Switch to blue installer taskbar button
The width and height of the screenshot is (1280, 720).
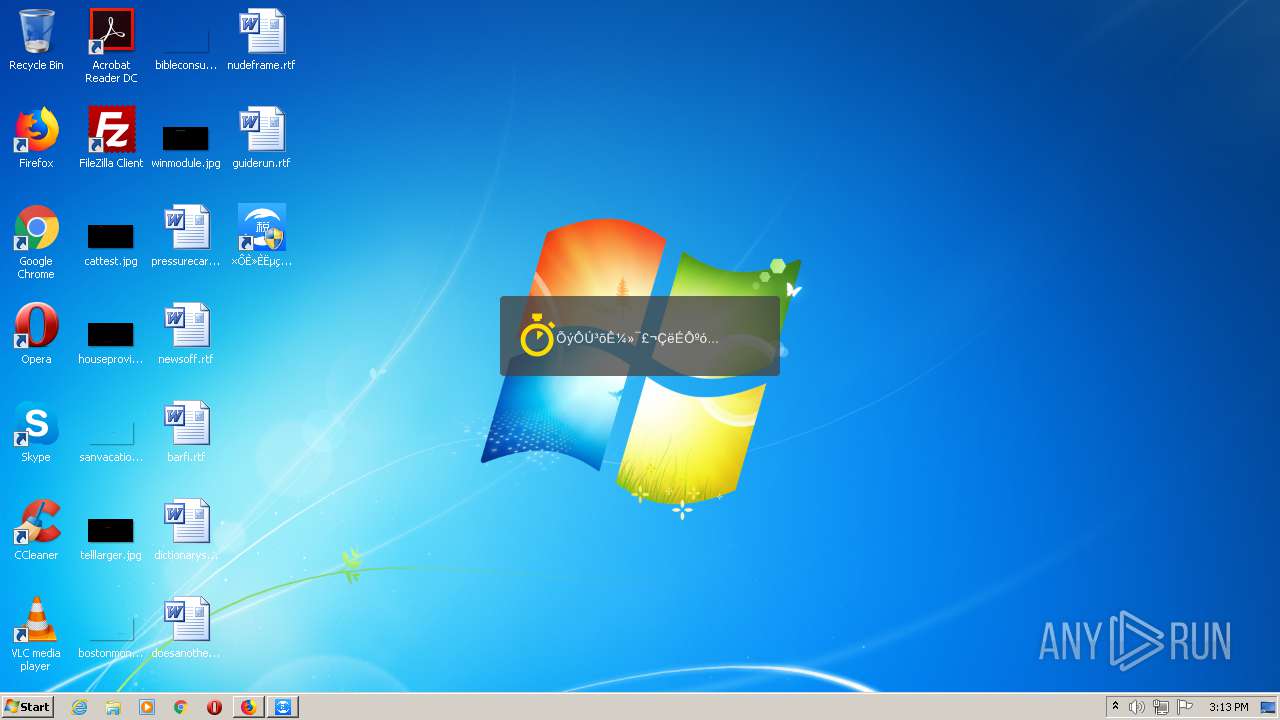[x=283, y=707]
